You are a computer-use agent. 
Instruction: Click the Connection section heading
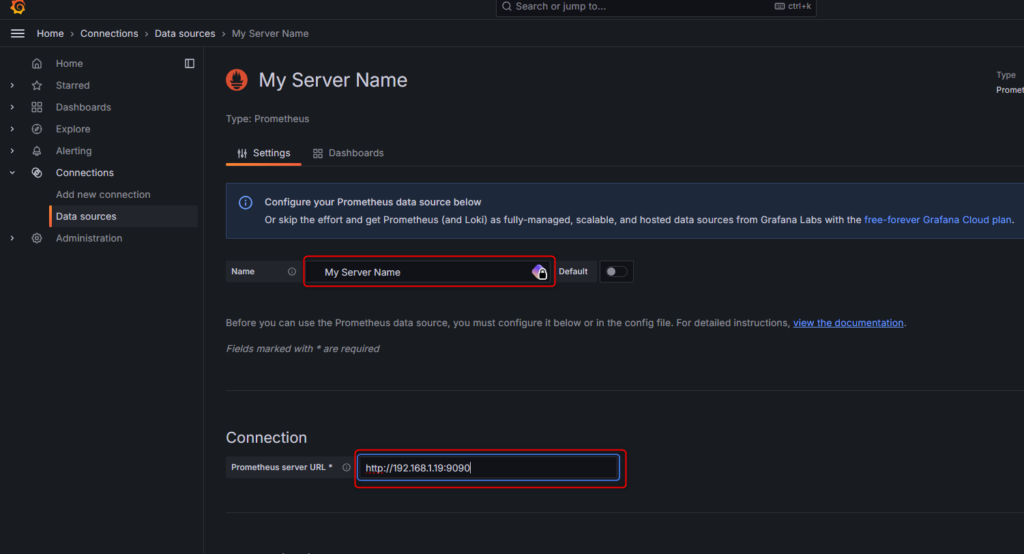click(266, 438)
